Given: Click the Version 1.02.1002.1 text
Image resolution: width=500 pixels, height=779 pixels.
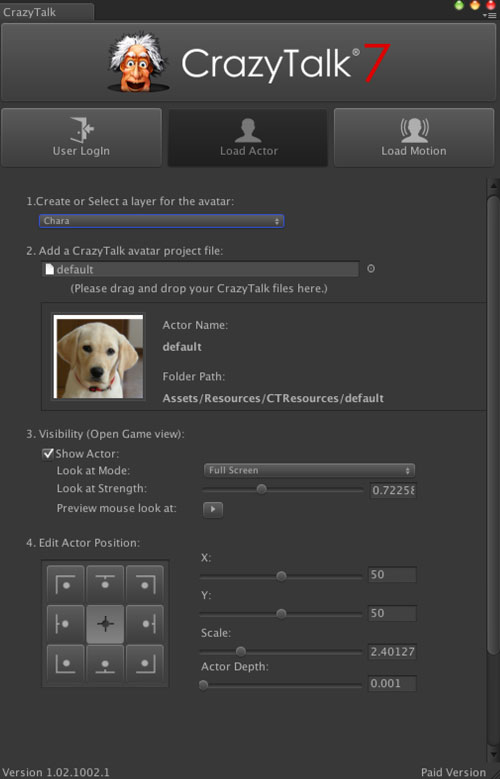Looking at the screenshot, I should pyautogui.click(x=56, y=773).
